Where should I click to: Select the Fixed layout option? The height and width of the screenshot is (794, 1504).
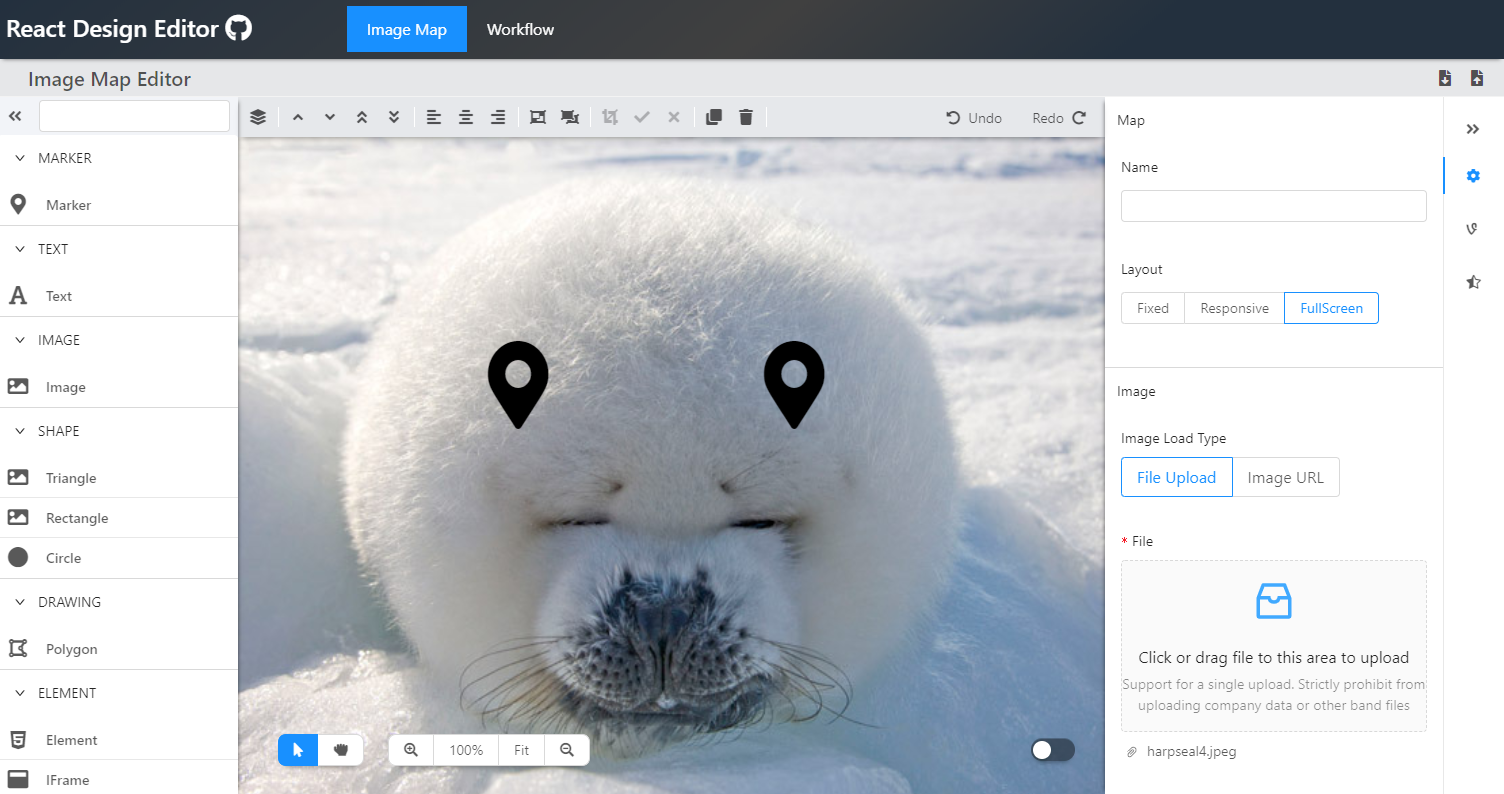tap(1152, 308)
